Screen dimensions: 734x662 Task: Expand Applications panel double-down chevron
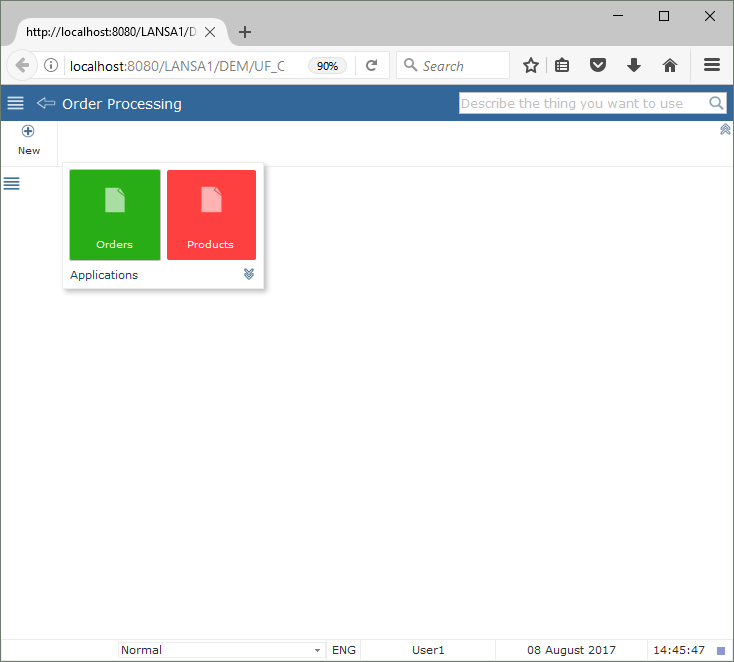(x=249, y=274)
